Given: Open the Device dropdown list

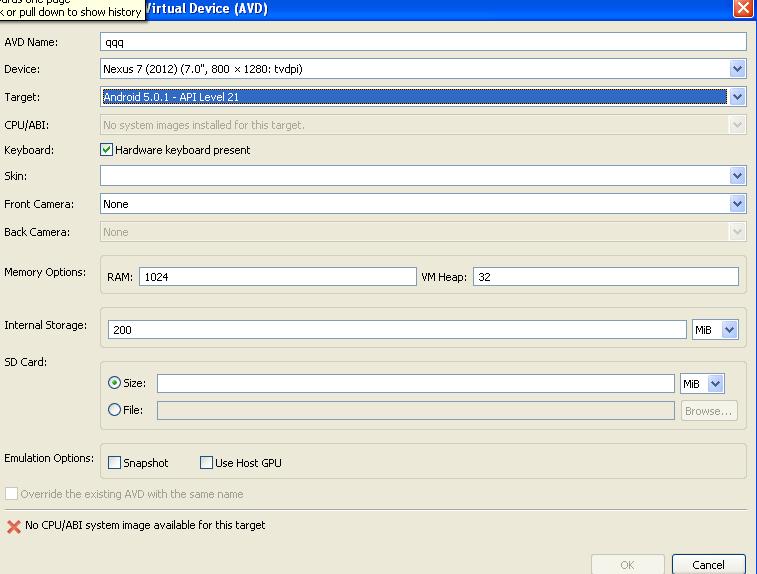Looking at the screenshot, I should pyautogui.click(x=737, y=69).
